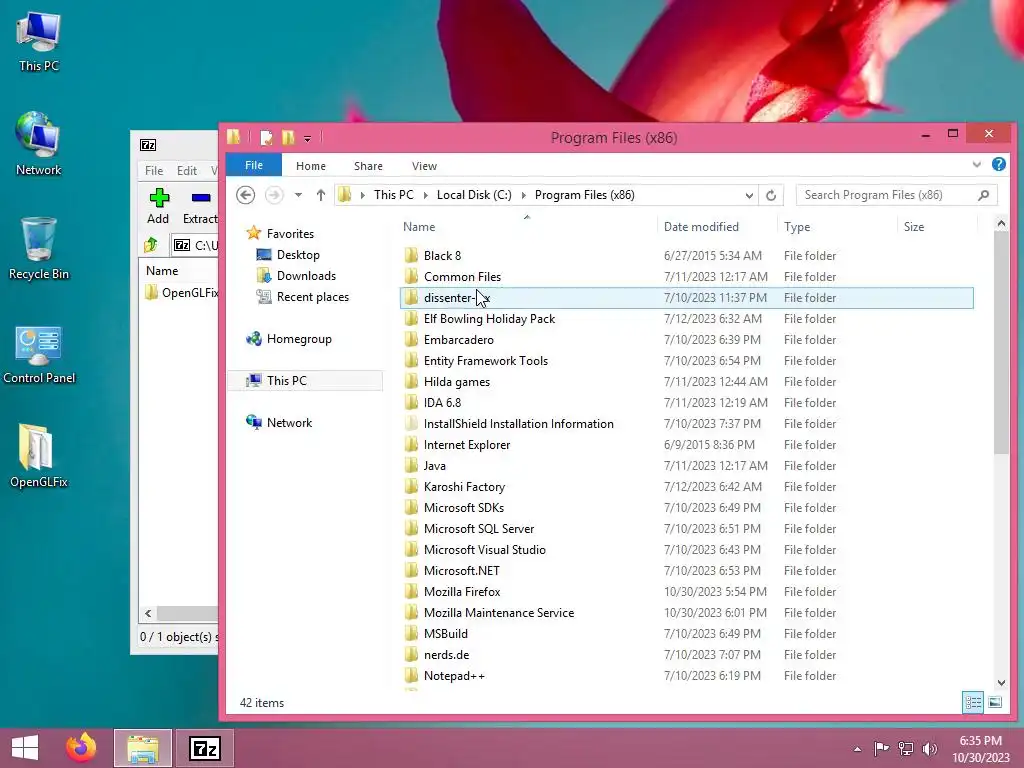Open the recent locations dropdown arrow
1024x768 pixels.
[x=298, y=195]
